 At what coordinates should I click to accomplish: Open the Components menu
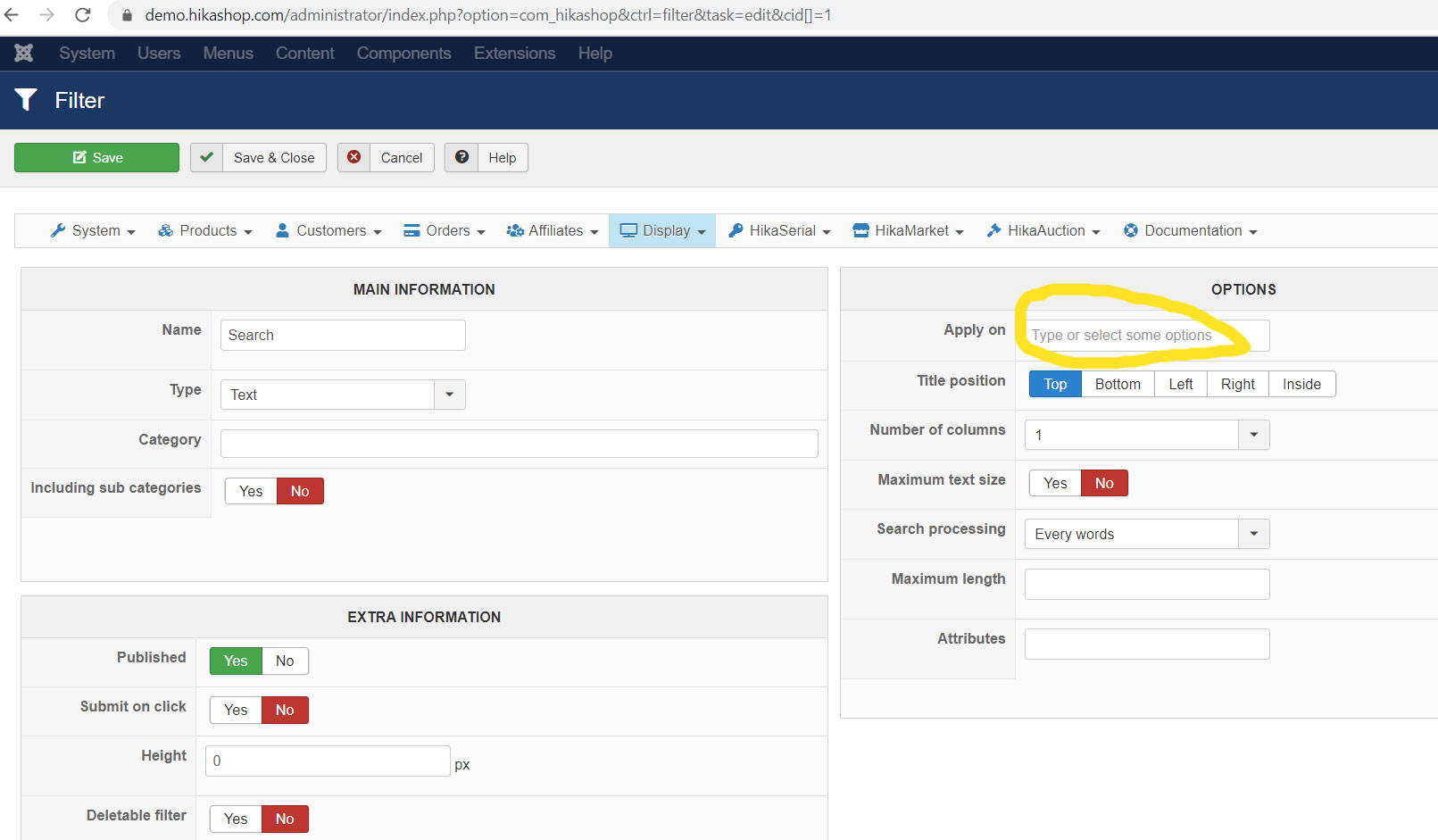[404, 54]
